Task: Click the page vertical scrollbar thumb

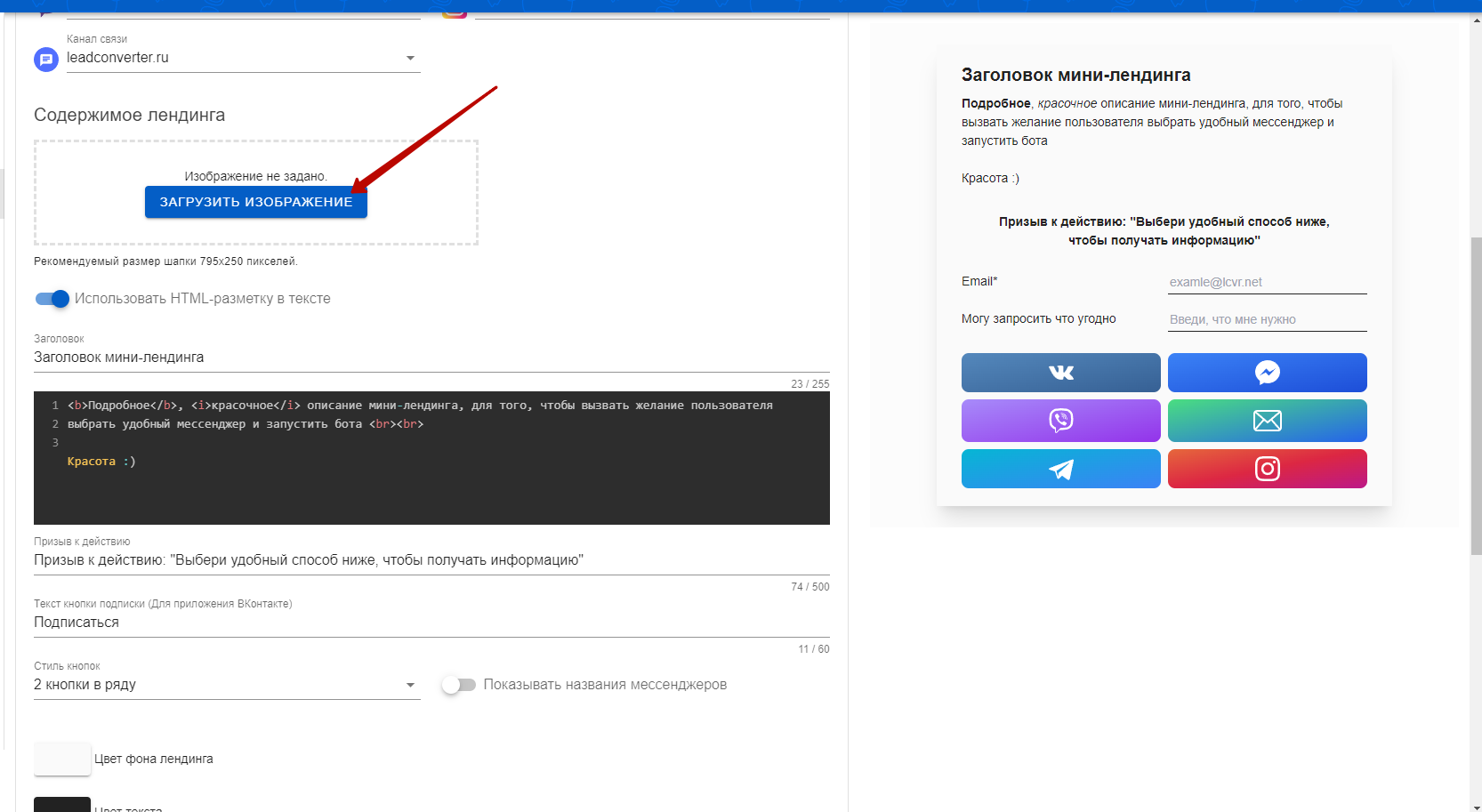Action: click(x=1476, y=397)
